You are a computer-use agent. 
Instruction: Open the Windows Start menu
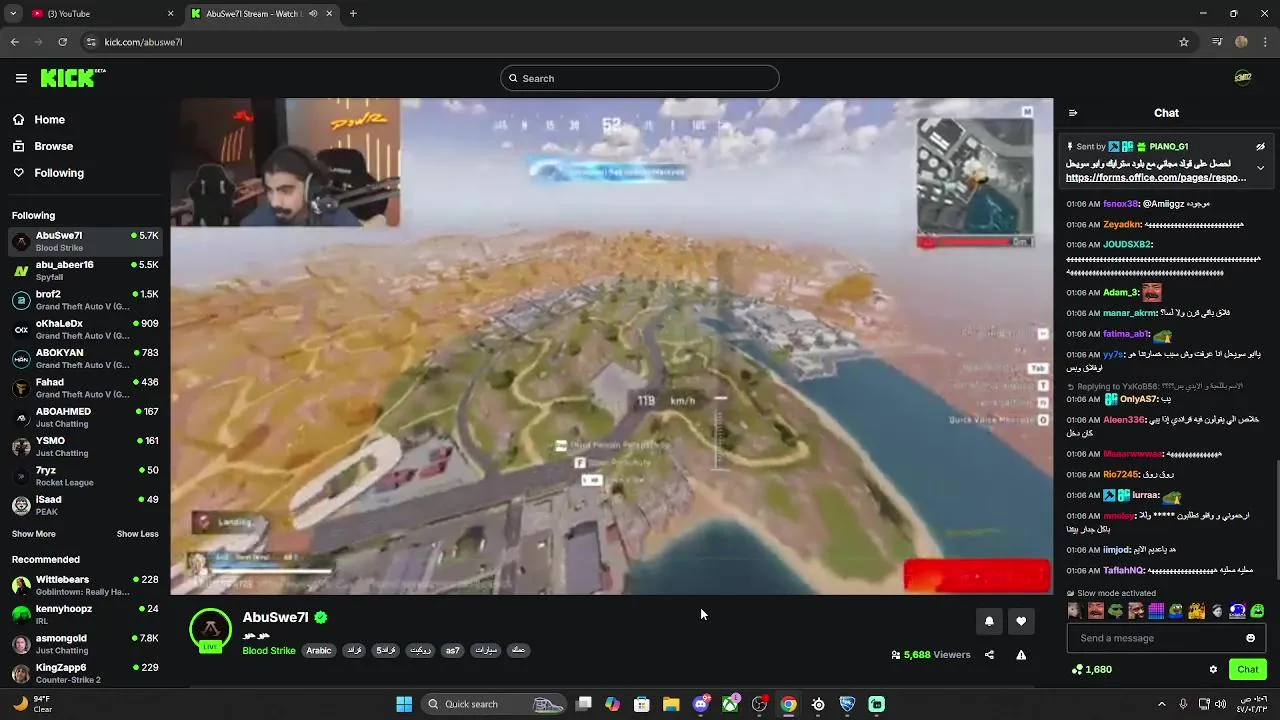coord(404,704)
